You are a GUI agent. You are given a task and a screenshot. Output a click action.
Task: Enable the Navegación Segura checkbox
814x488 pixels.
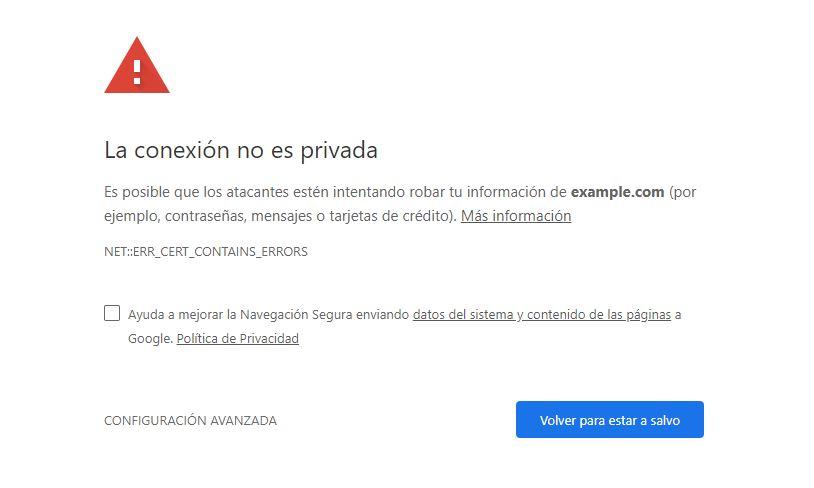point(112,313)
